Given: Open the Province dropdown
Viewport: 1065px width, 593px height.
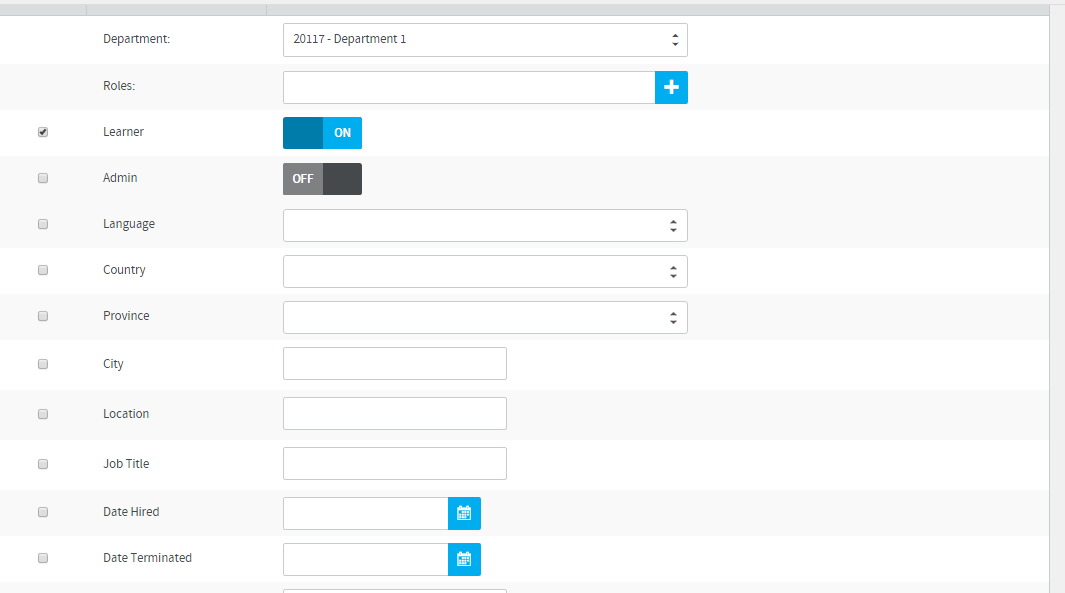Looking at the screenshot, I should point(485,318).
